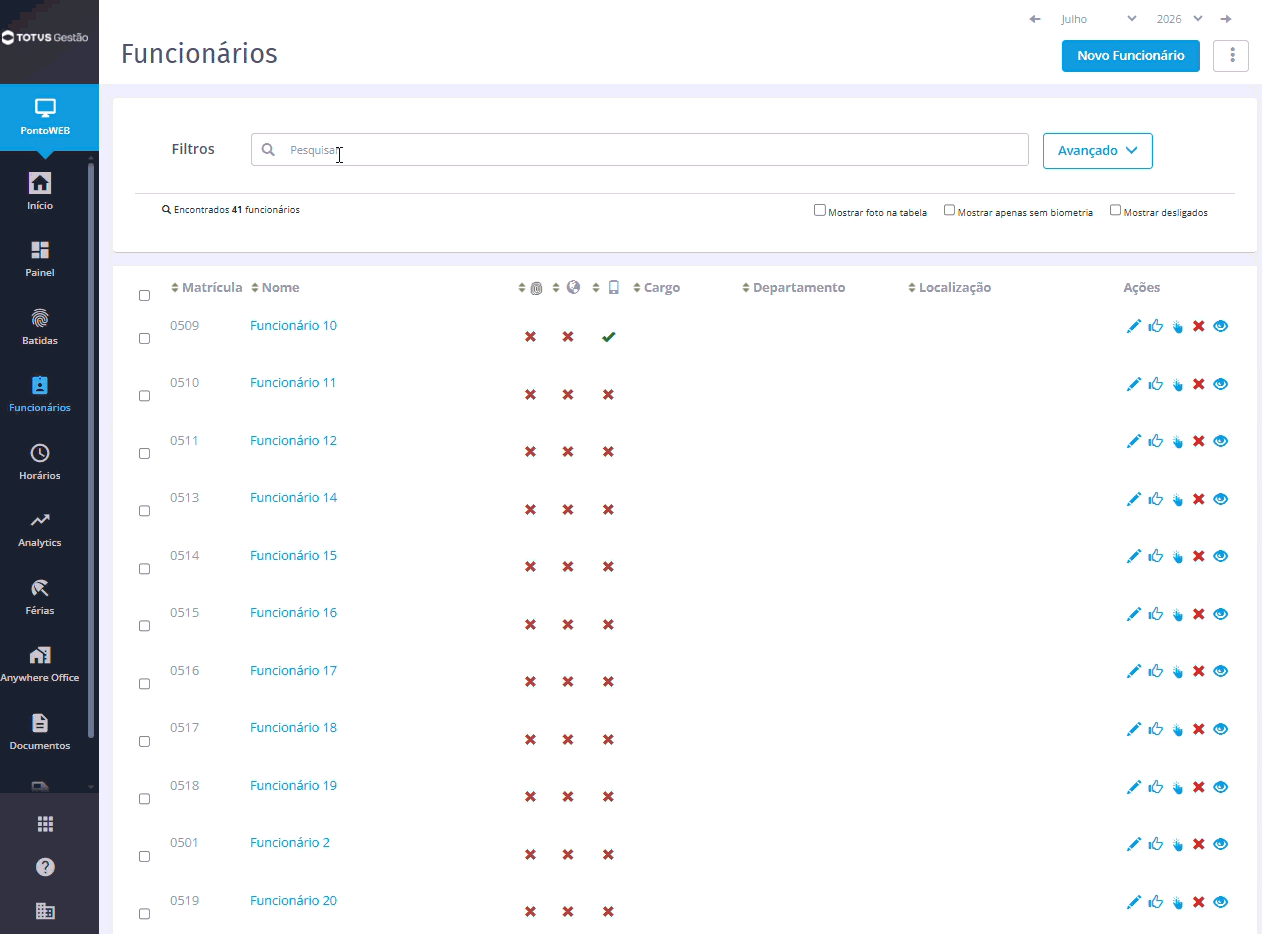Sort by Matrícula column
Screen dimensions: 1262x934
pos(207,288)
